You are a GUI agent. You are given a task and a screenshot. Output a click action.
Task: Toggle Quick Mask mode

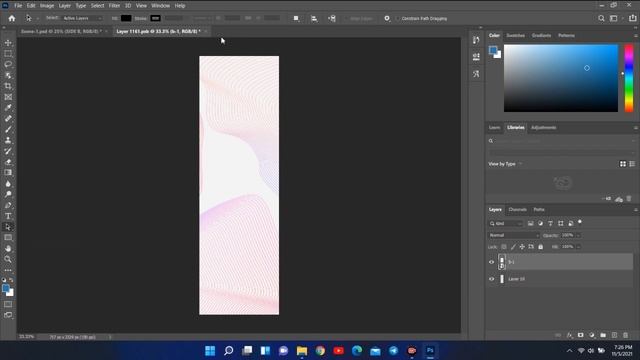tap(8, 304)
